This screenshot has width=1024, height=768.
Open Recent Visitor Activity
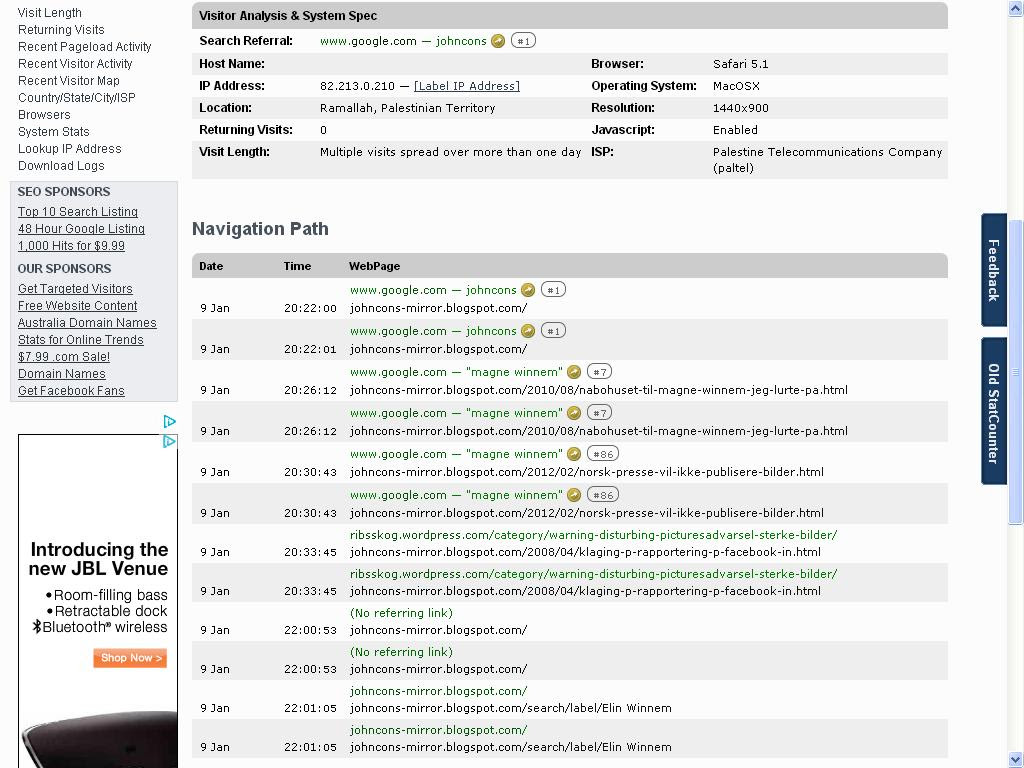pos(75,63)
